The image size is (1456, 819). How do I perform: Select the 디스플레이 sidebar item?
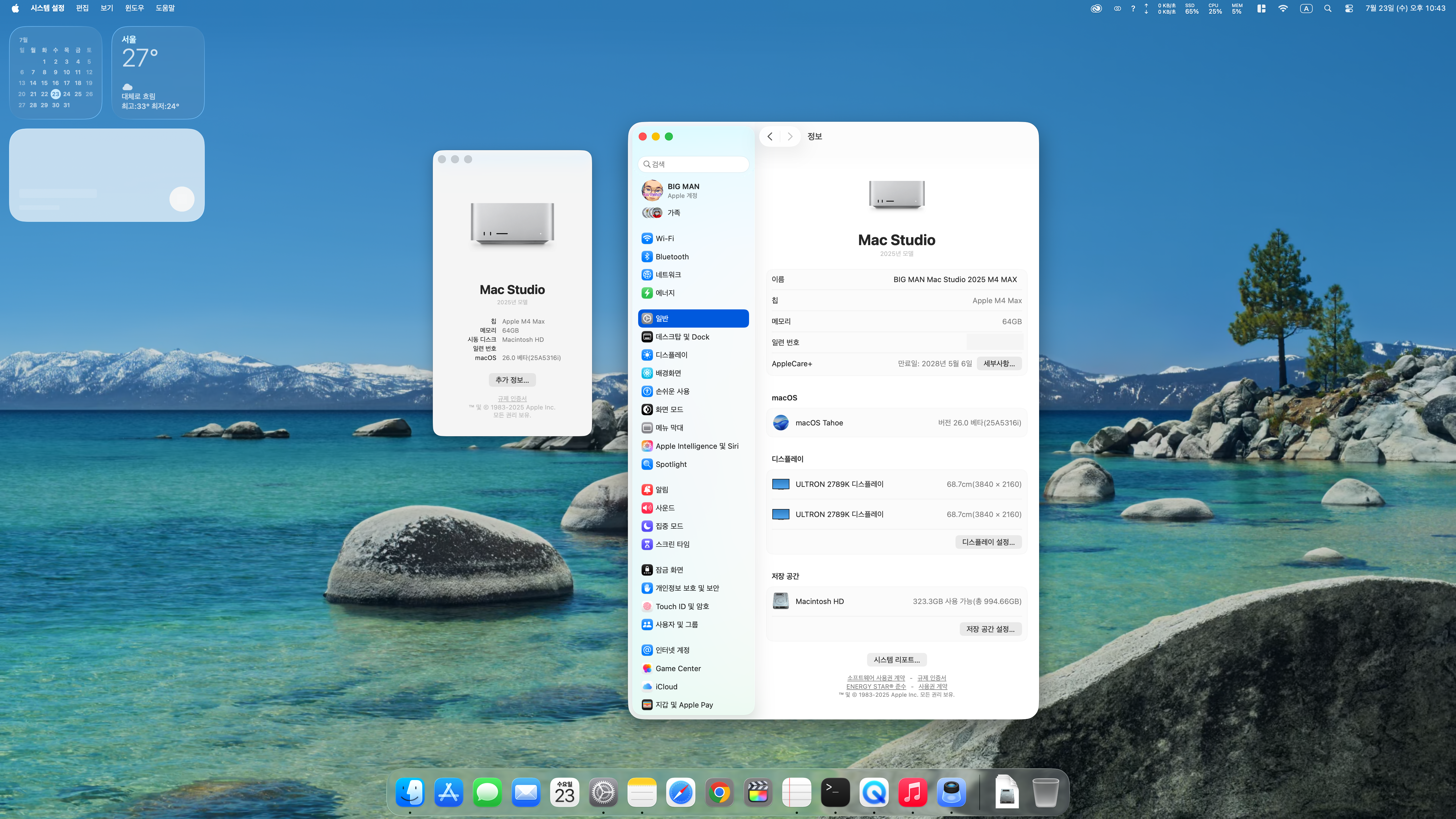pos(671,355)
